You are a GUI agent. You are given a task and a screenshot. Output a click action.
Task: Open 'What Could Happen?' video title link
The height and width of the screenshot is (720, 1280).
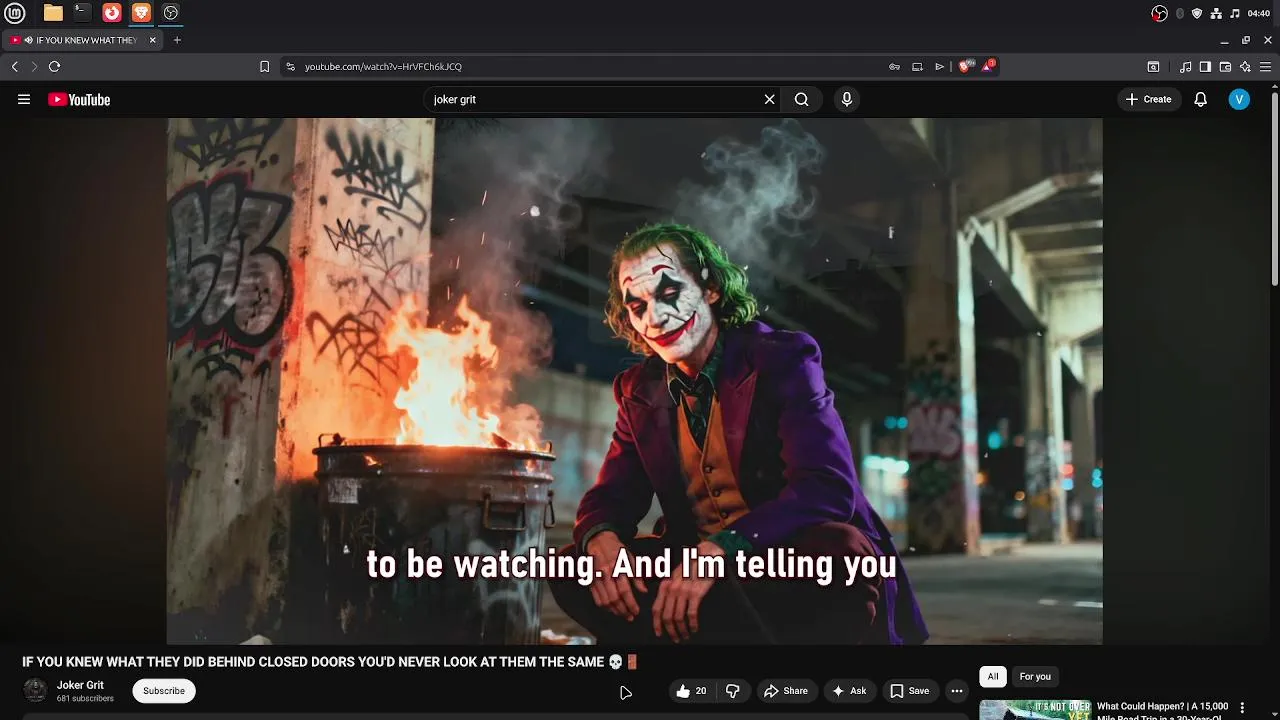(1162, 711)
